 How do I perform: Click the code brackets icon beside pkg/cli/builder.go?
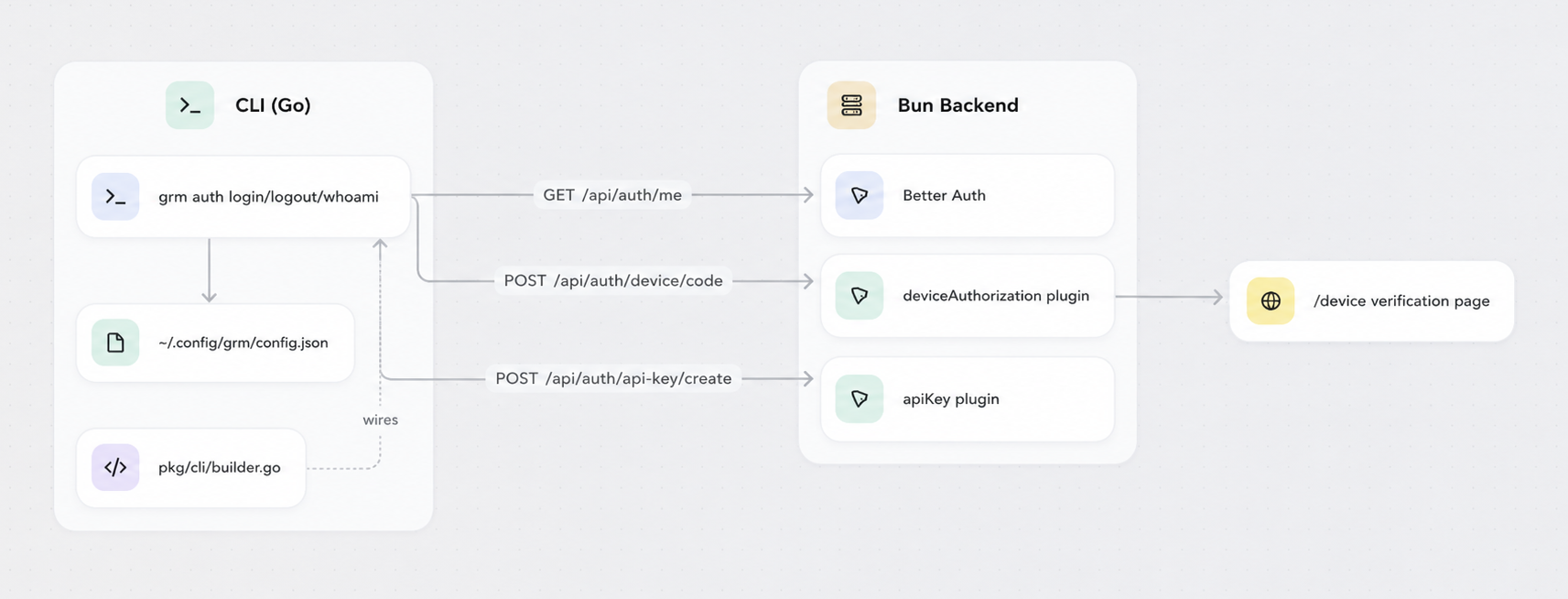(x=115, y=467)
